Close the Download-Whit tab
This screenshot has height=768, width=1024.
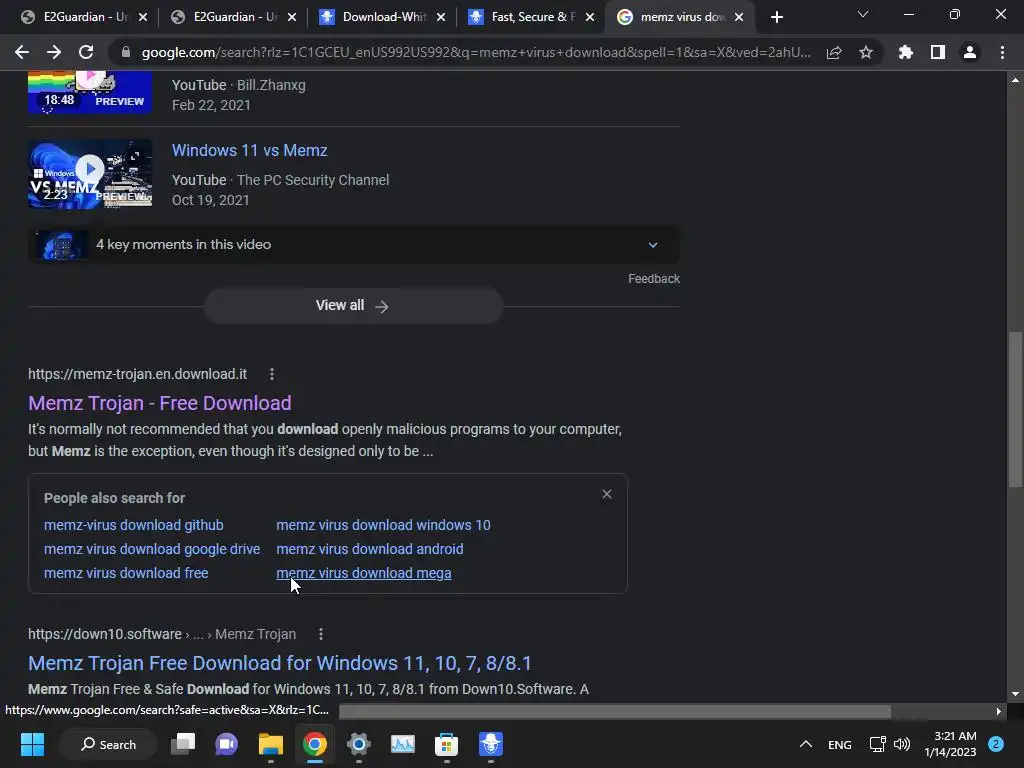(x=441, y=17)
